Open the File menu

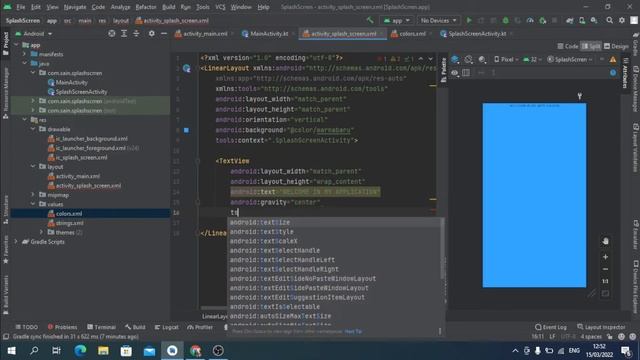coord(20,7)
